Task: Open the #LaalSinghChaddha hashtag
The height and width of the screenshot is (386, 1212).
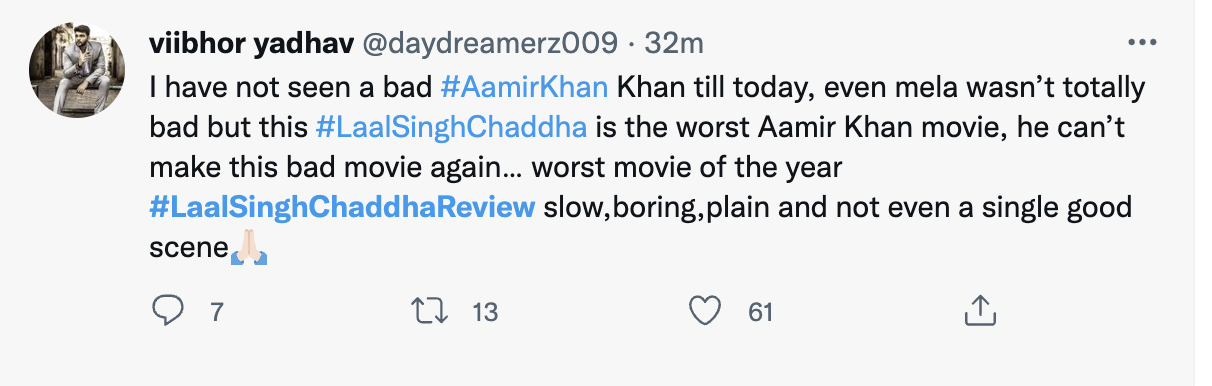Action: click(x=451, y=128)
